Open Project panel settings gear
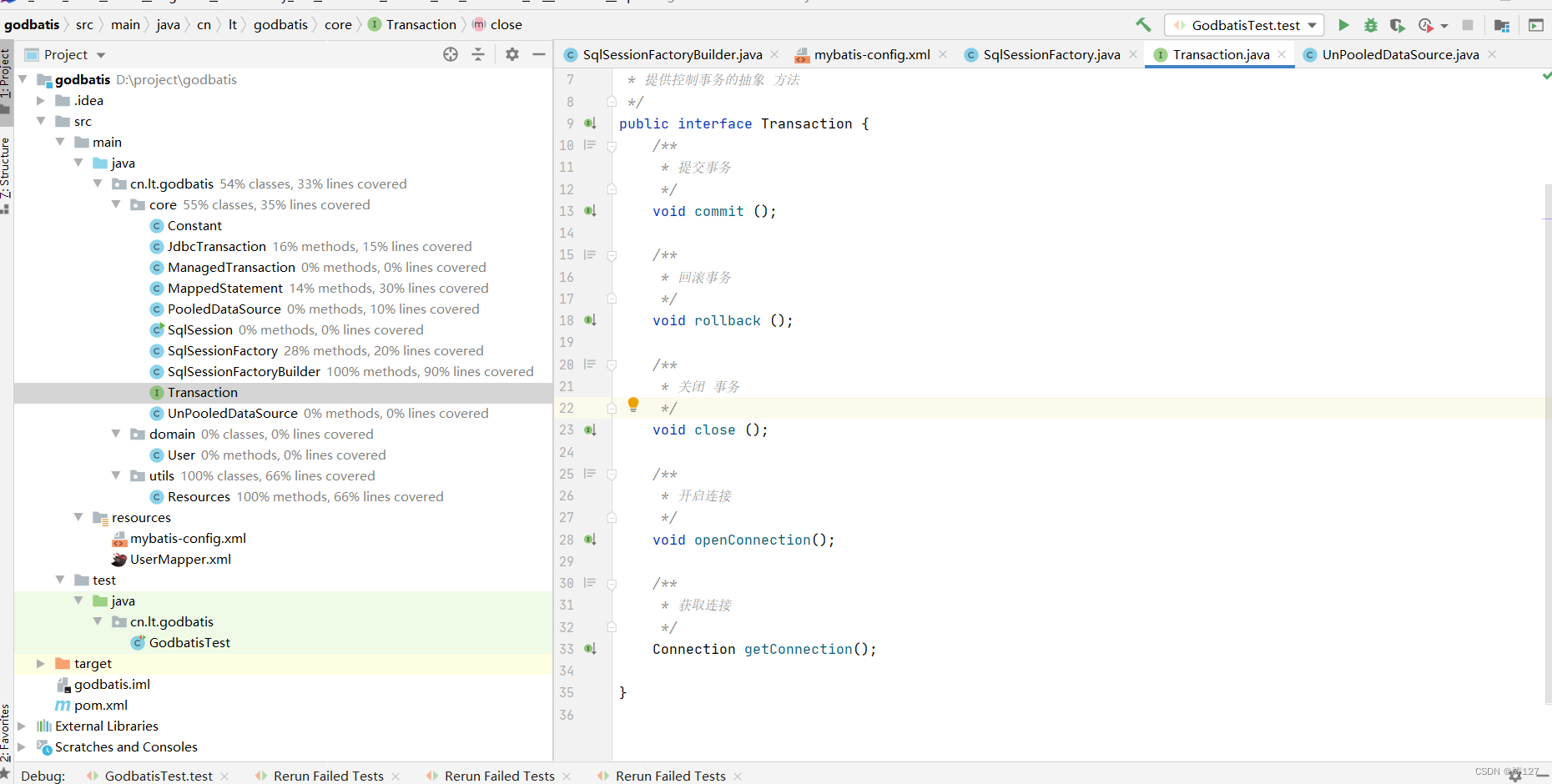The image size is (1552, 784). (512, 54)
